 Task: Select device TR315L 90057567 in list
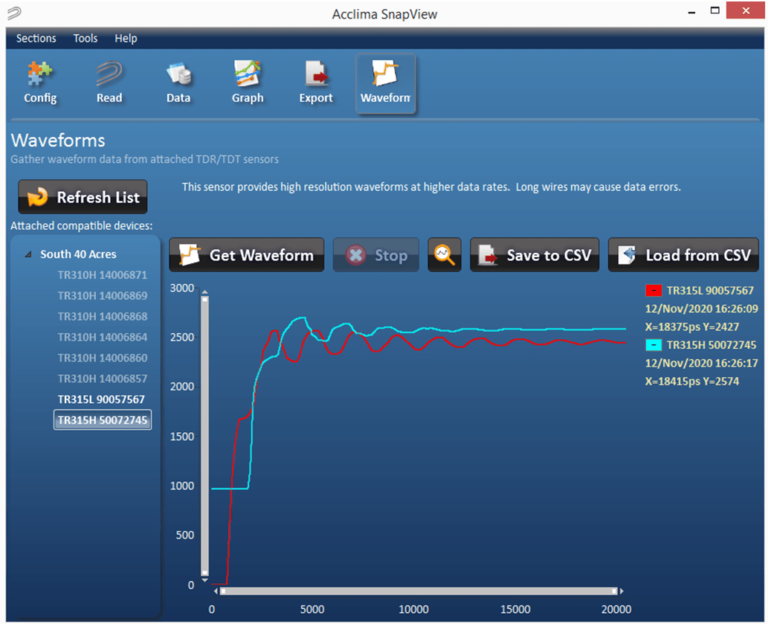102,399
